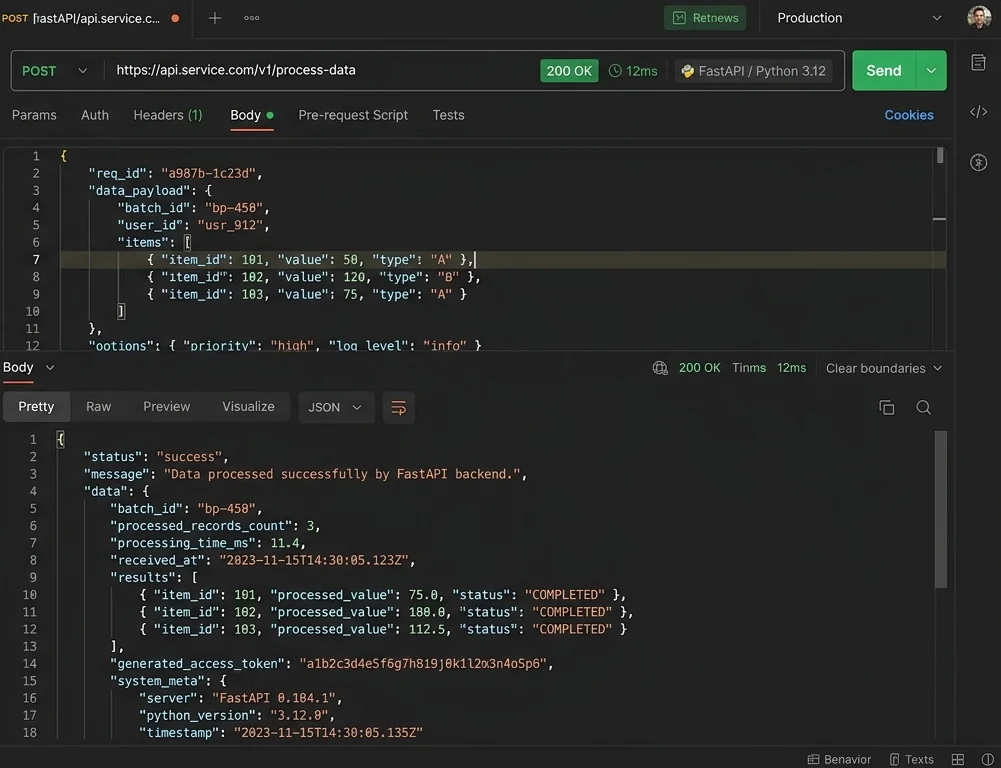
Task: Open a new request tab with plus icon
Action: point(215,18)
